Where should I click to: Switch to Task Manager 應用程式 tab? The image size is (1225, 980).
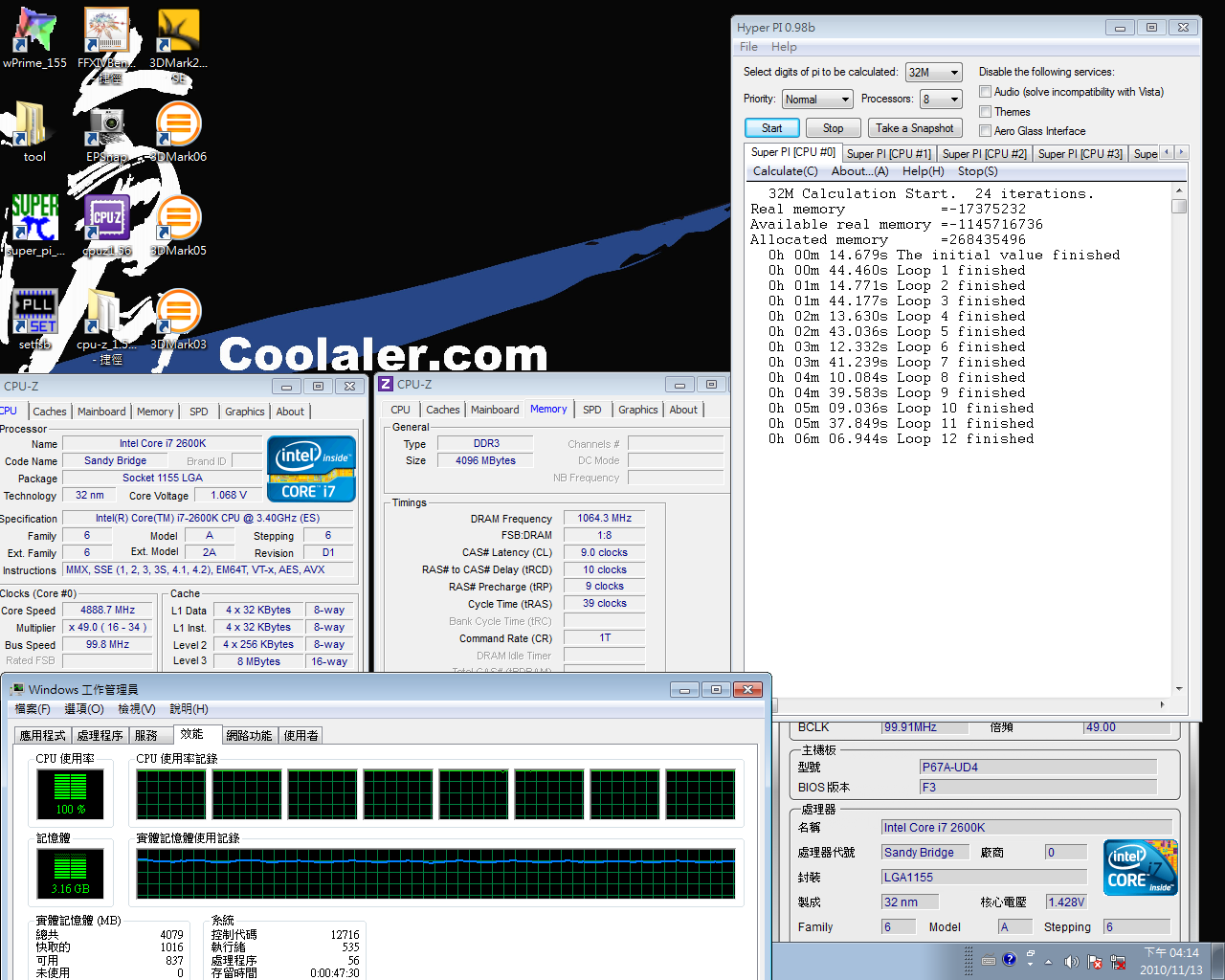point(43,736)
